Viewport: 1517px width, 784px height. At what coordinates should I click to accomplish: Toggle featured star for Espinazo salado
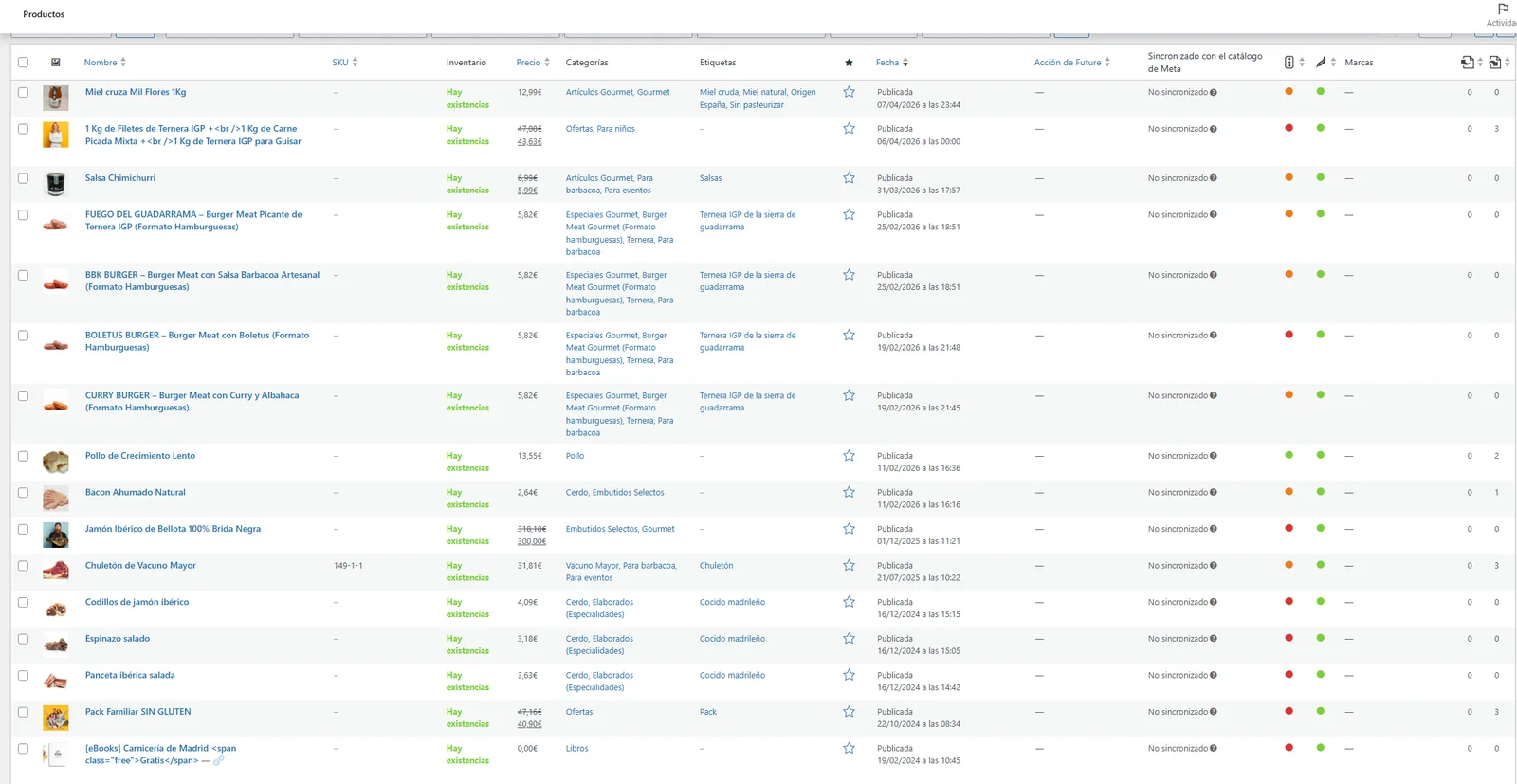[849, 639]
